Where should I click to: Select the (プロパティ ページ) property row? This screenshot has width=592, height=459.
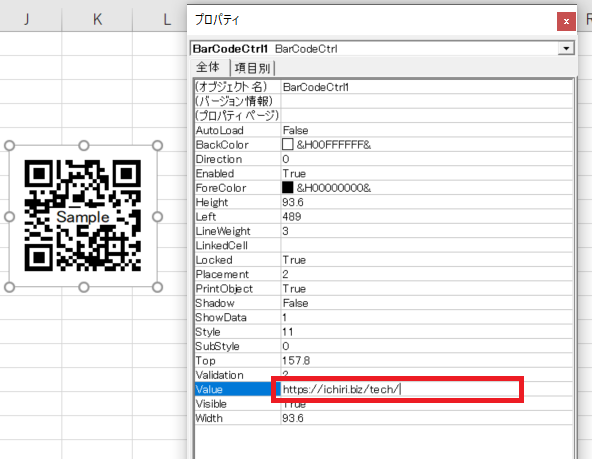(x=384, y=116)
